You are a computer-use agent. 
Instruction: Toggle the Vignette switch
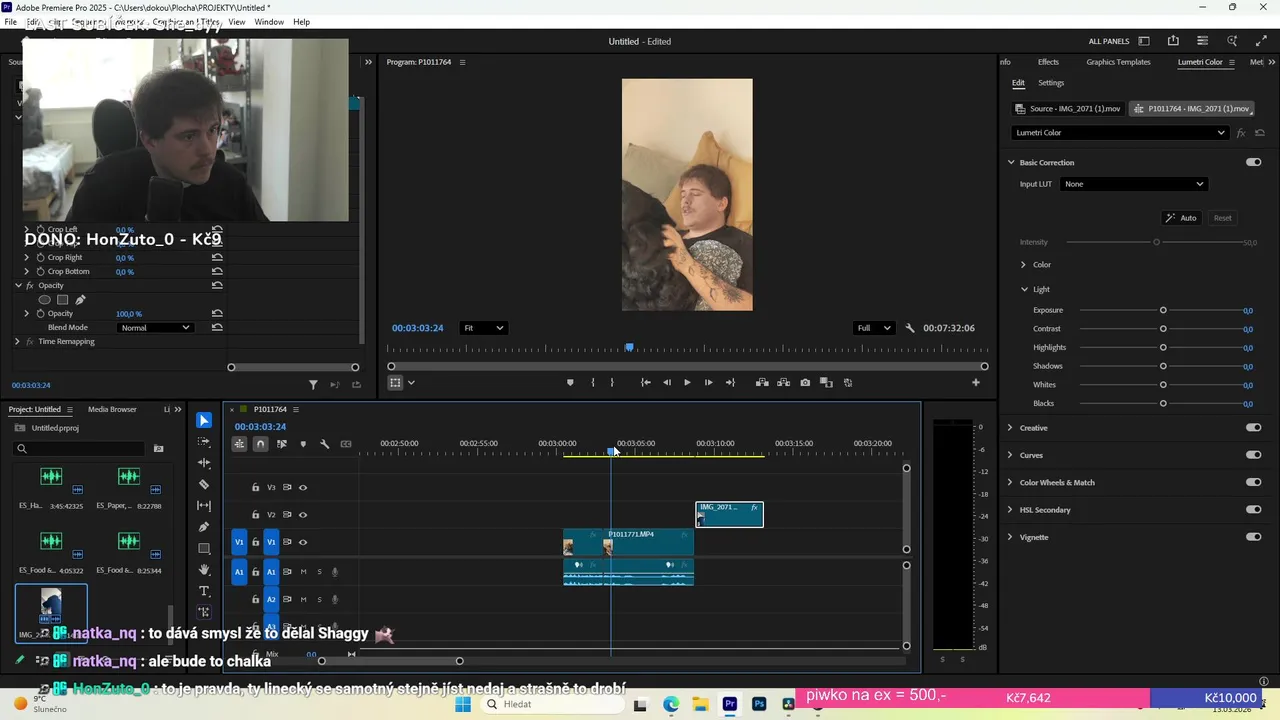pos(1253,537)
